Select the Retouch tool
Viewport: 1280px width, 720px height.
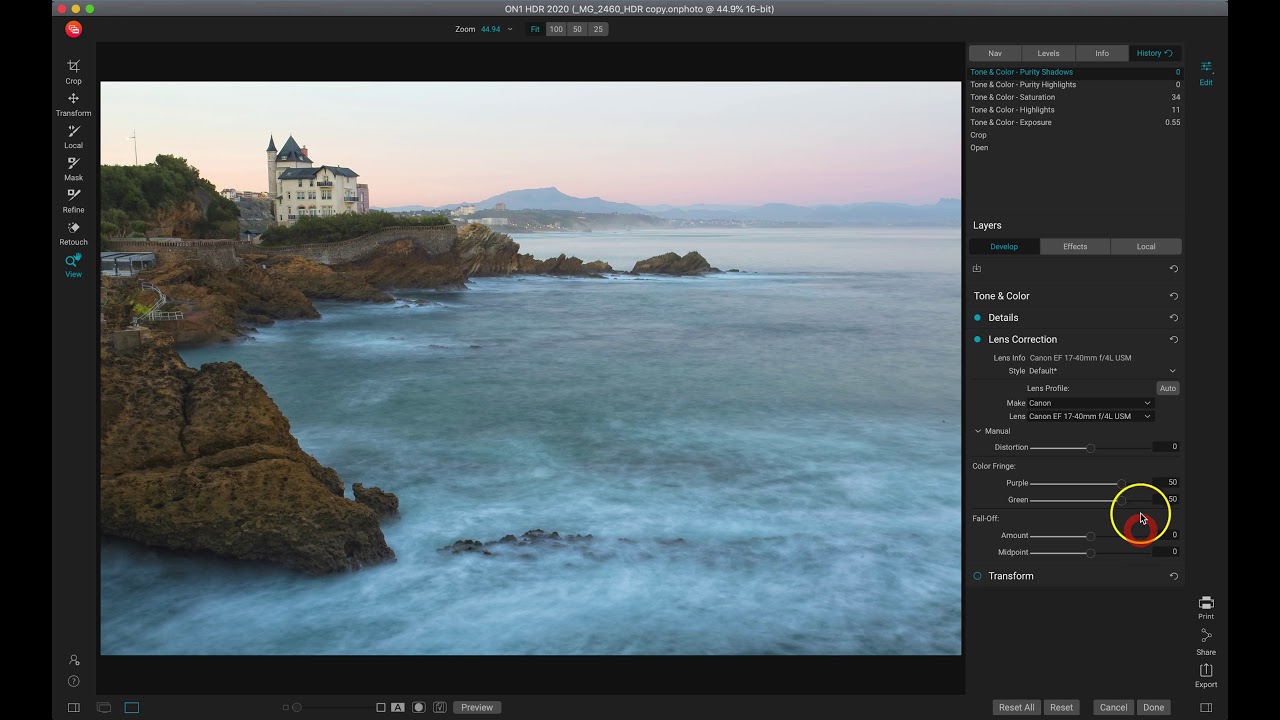73,232
